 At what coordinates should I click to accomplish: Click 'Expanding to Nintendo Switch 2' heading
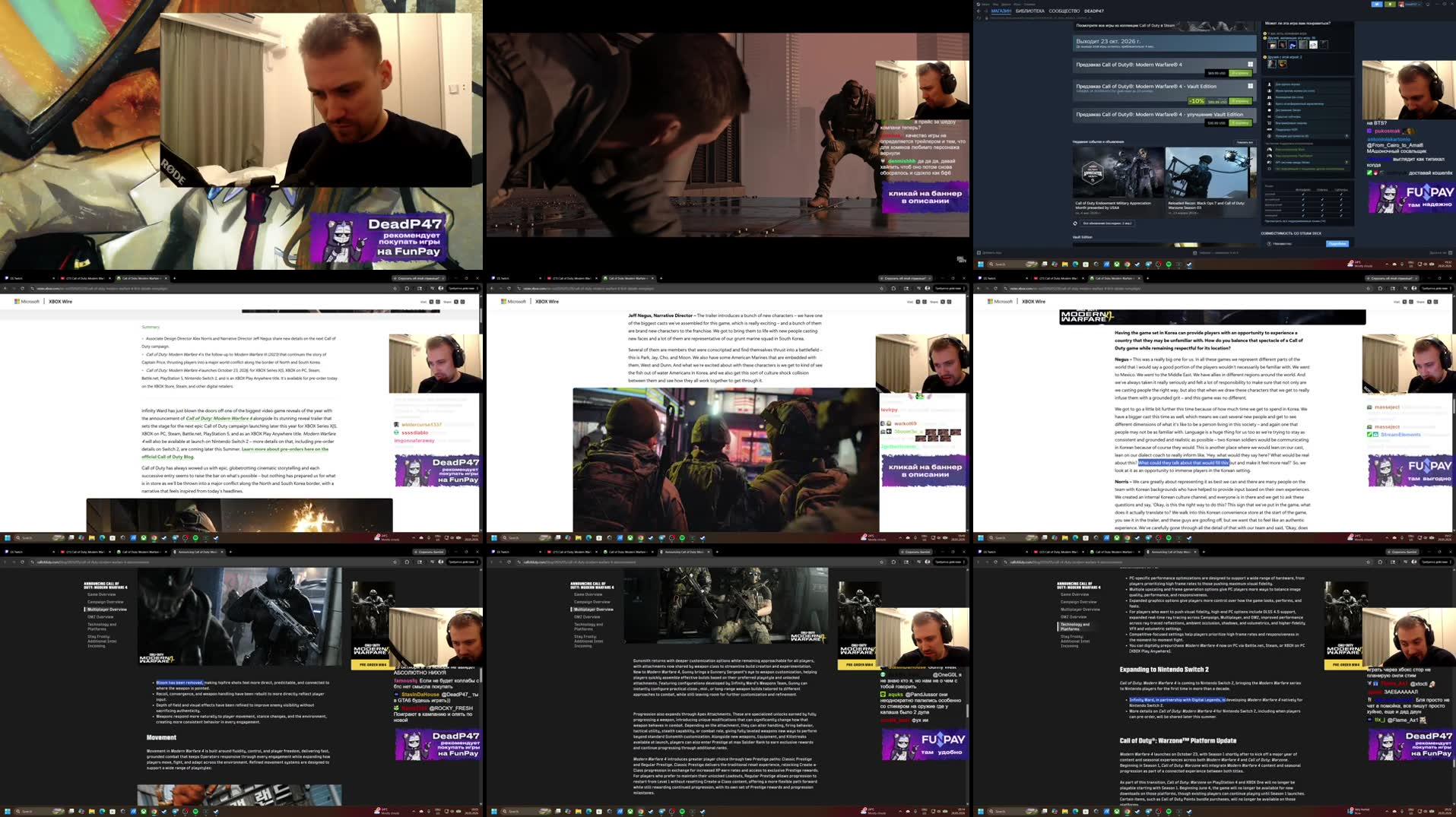pyautogui.click(x=1164, y=670)
